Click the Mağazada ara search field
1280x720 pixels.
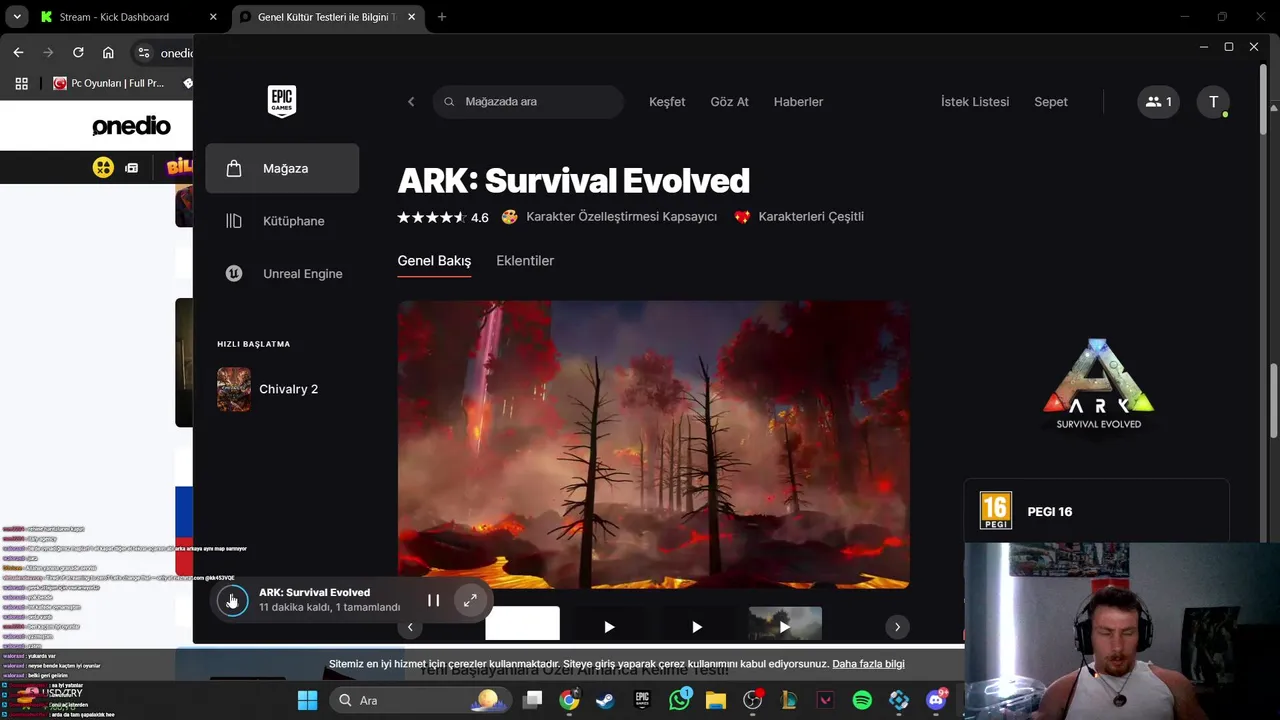point(528,102)
